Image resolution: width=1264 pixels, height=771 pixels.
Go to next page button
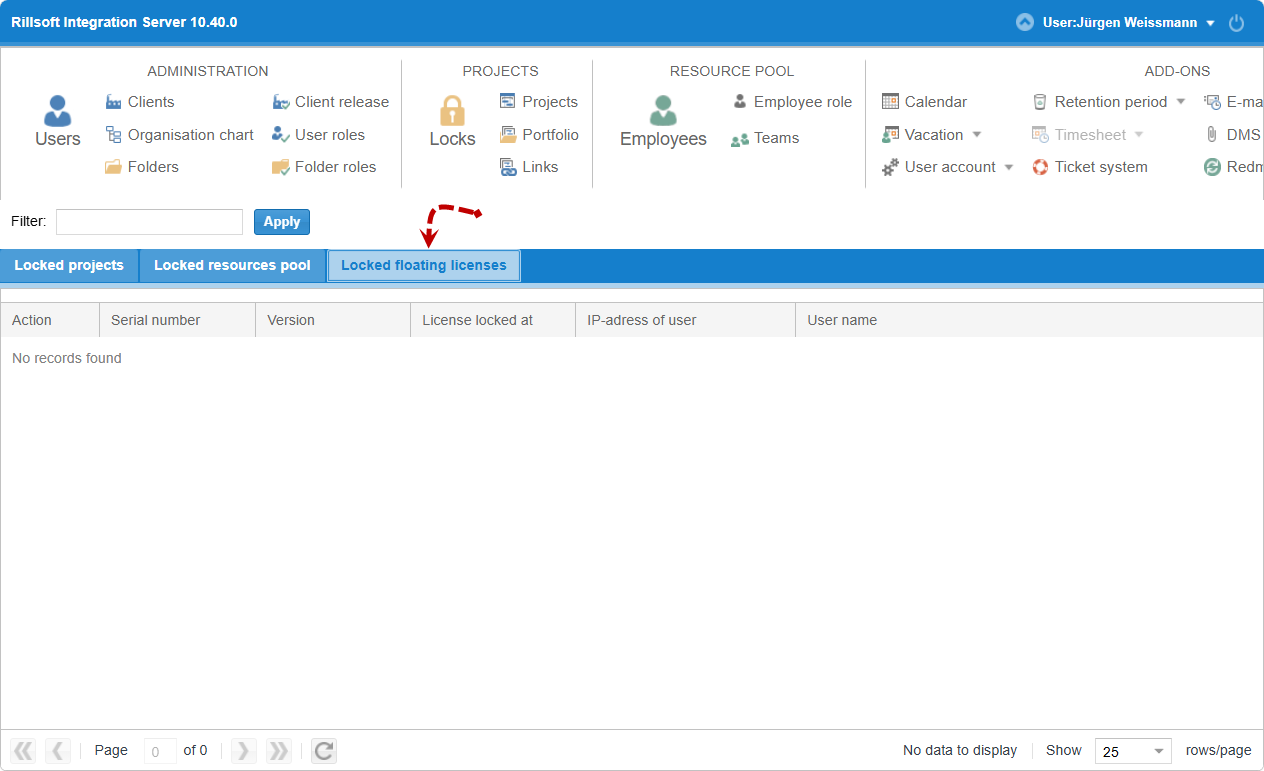click(244, 751)
